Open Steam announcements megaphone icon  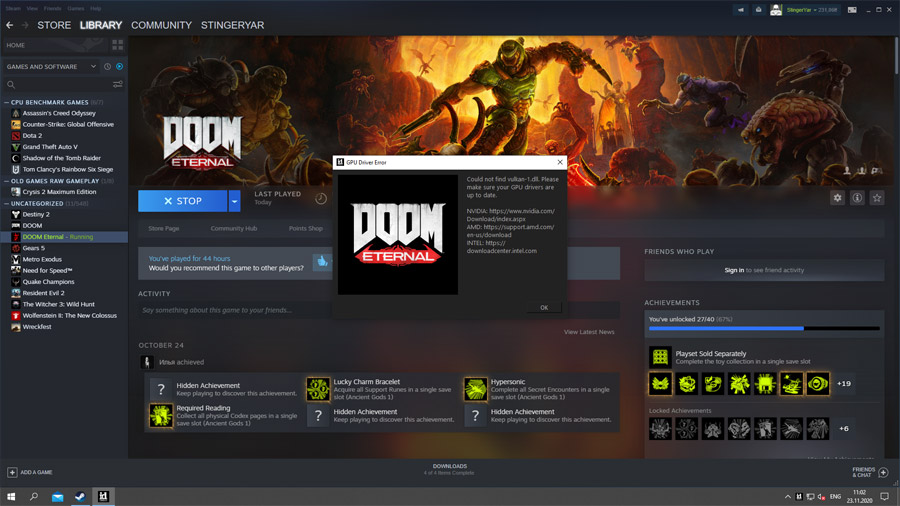click(x=740, y=10)
